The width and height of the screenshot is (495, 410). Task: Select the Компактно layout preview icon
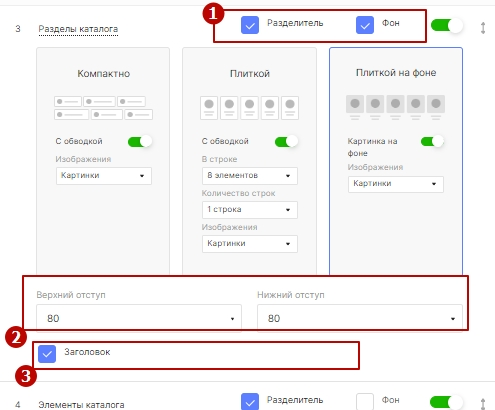click(x=103, y=108)
